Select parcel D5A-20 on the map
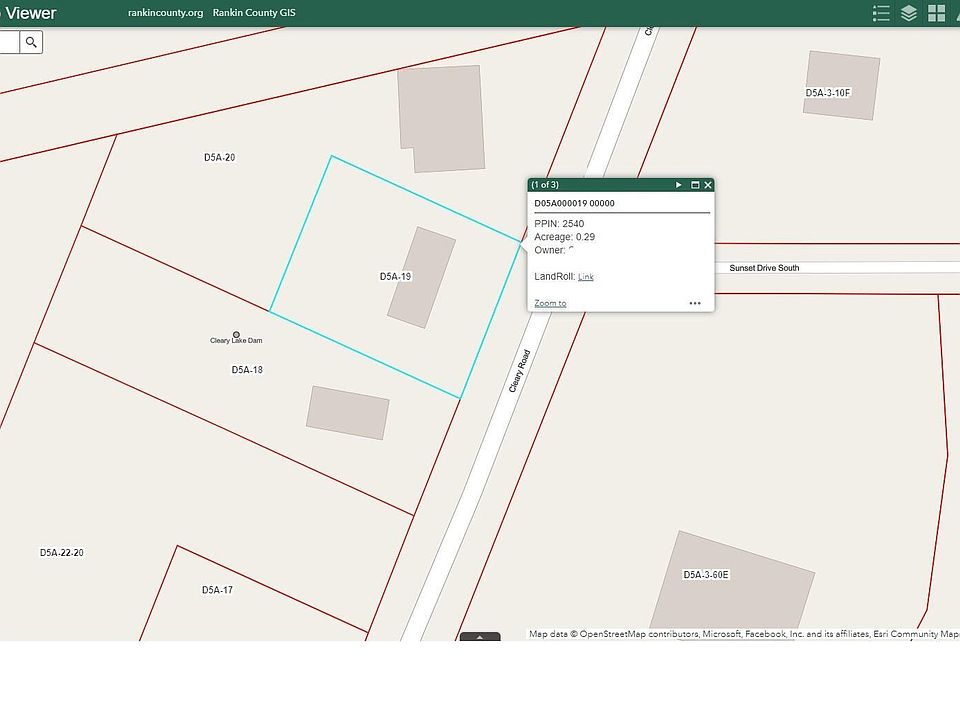The image size is (960, 720). [219, 157]
